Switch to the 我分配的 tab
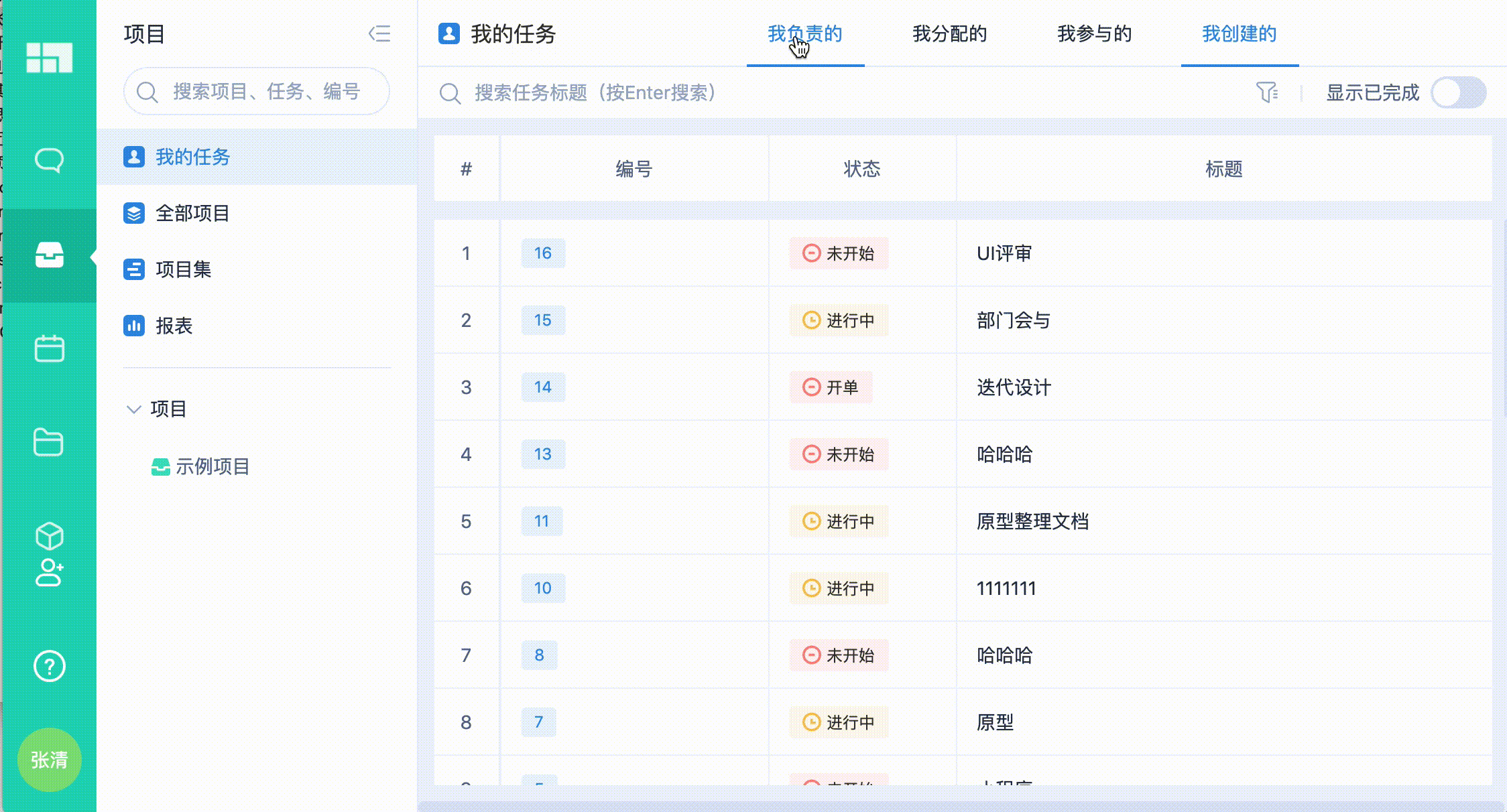 tap(949, 34)
